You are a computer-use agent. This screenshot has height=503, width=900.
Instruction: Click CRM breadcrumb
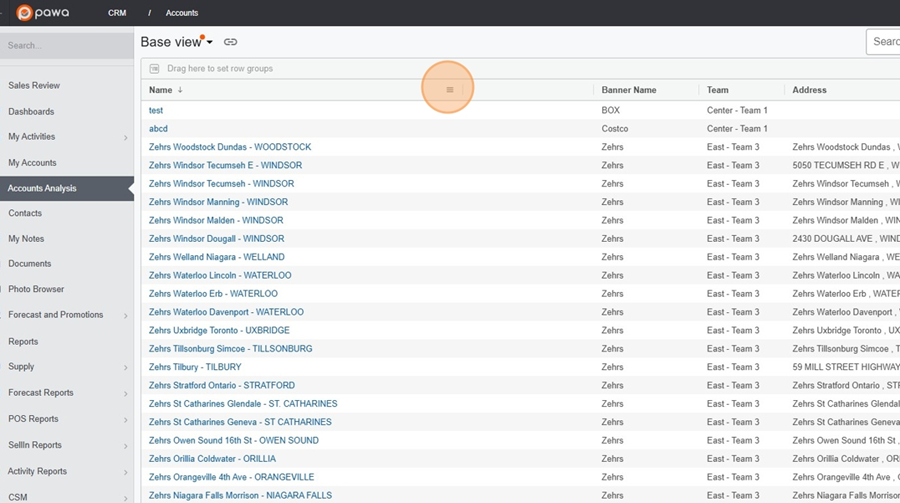point(117,13)
